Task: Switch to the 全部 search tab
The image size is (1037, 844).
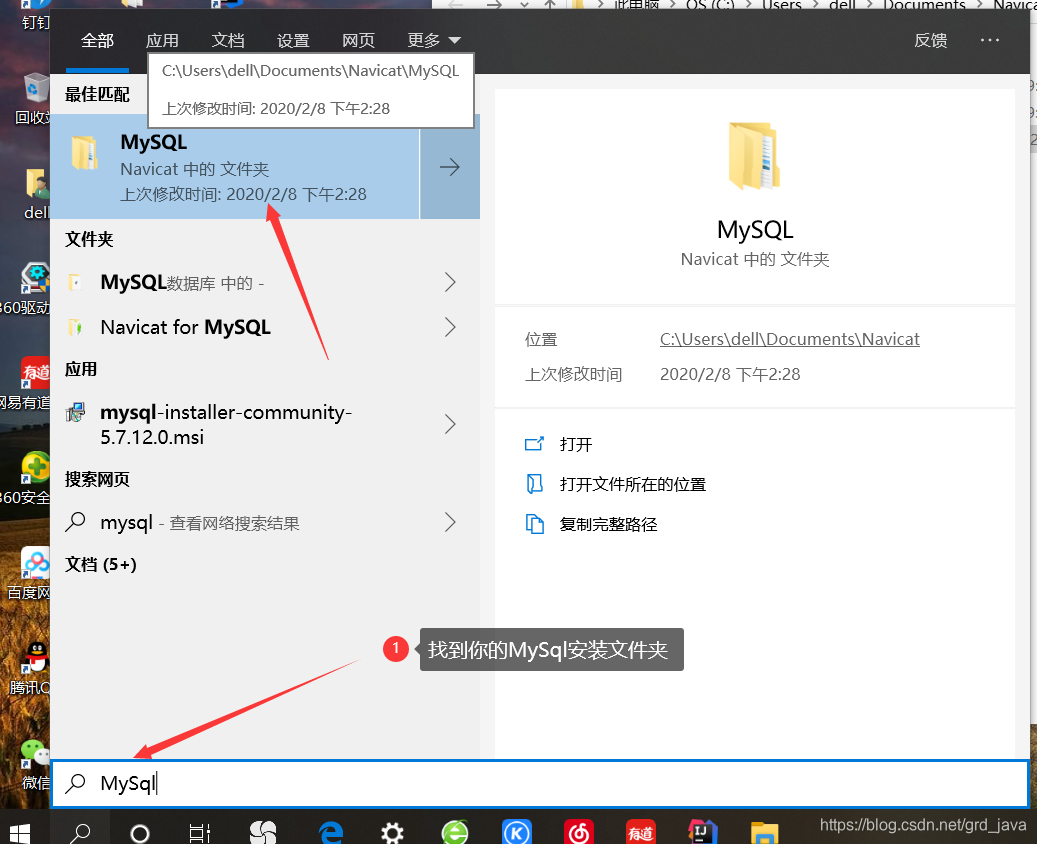Action: point(97,41)
